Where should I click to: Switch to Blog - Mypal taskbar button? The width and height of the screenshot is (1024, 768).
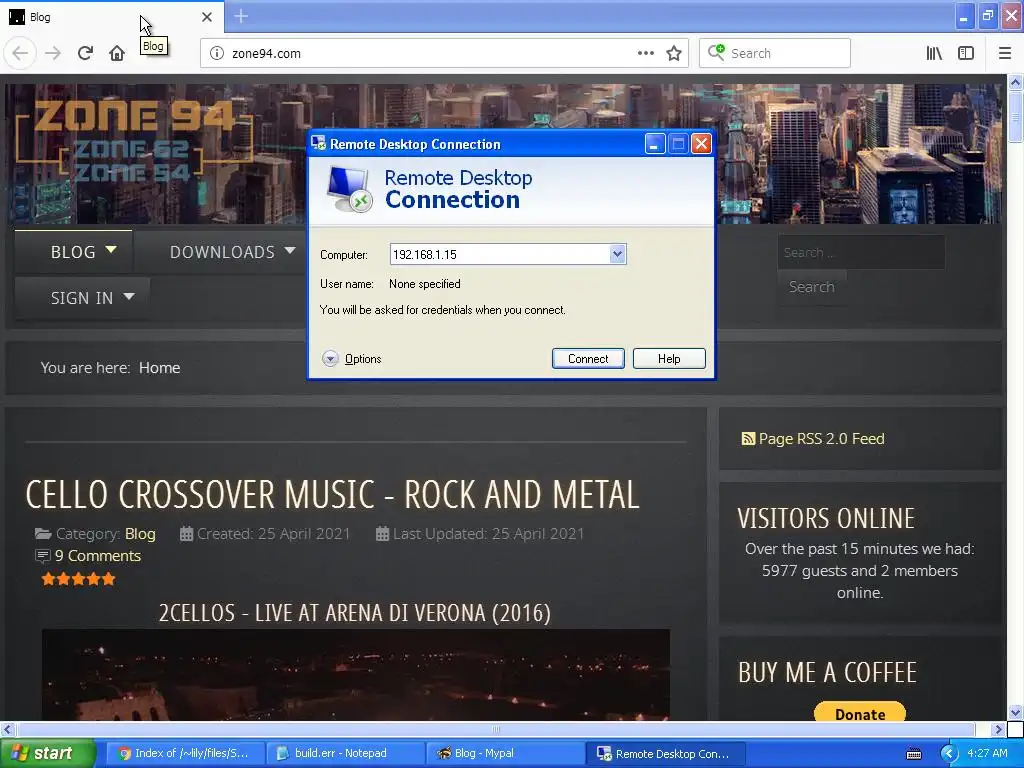[x=505, y=754]
